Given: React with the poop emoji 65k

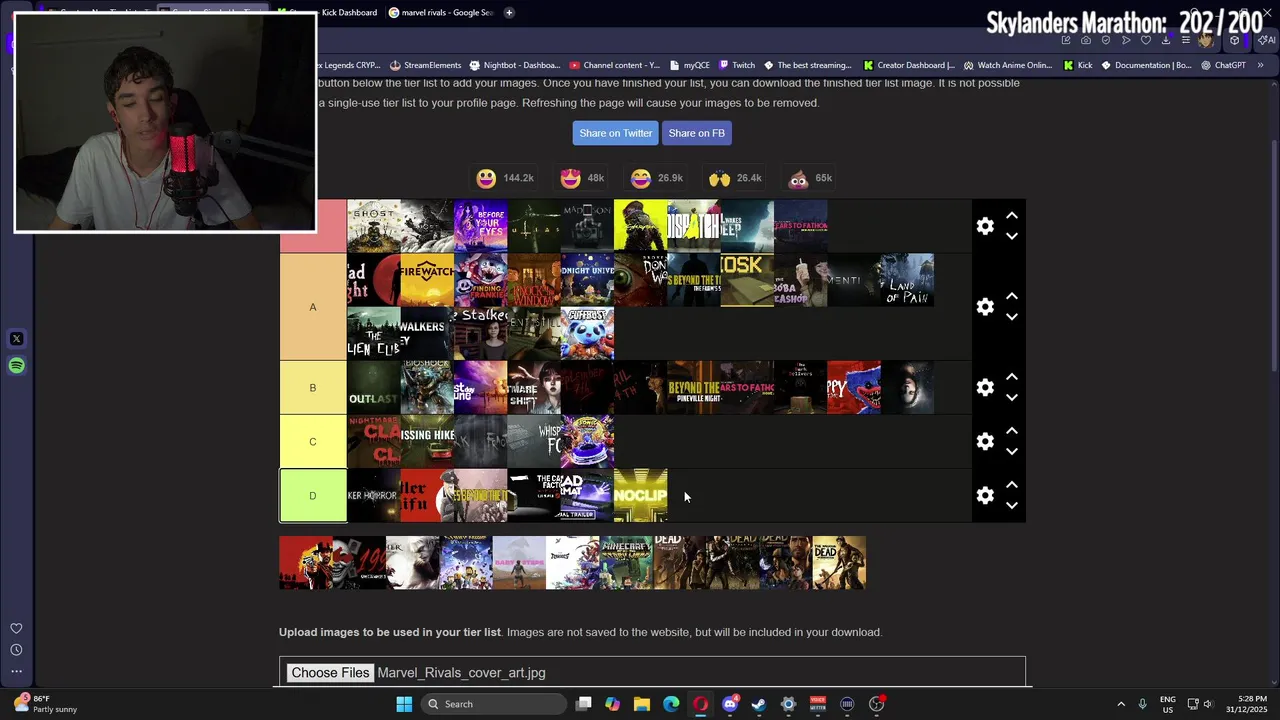Looking at the screenshot, I should [810, 178].
